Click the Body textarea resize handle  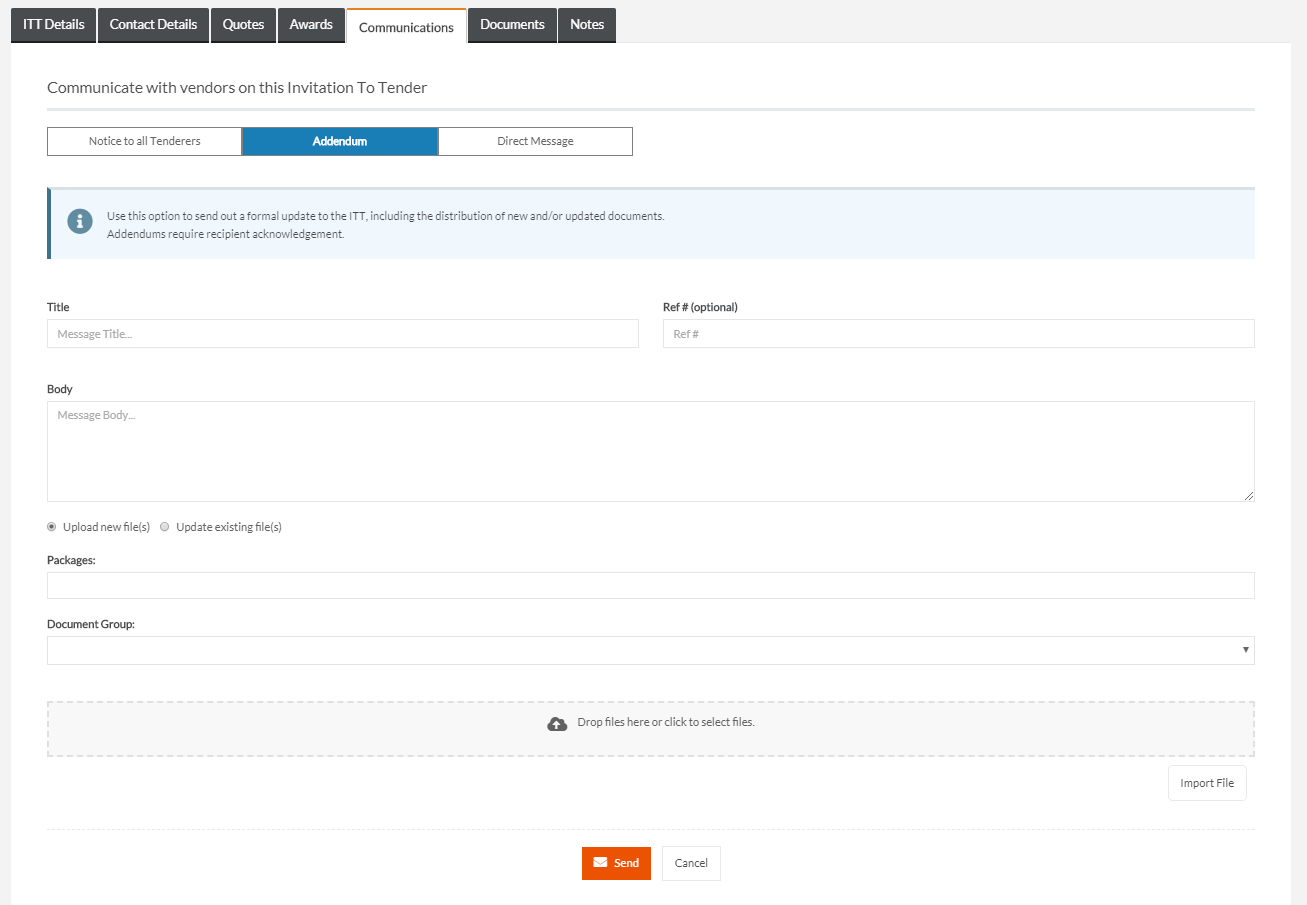pos(1247,495)
